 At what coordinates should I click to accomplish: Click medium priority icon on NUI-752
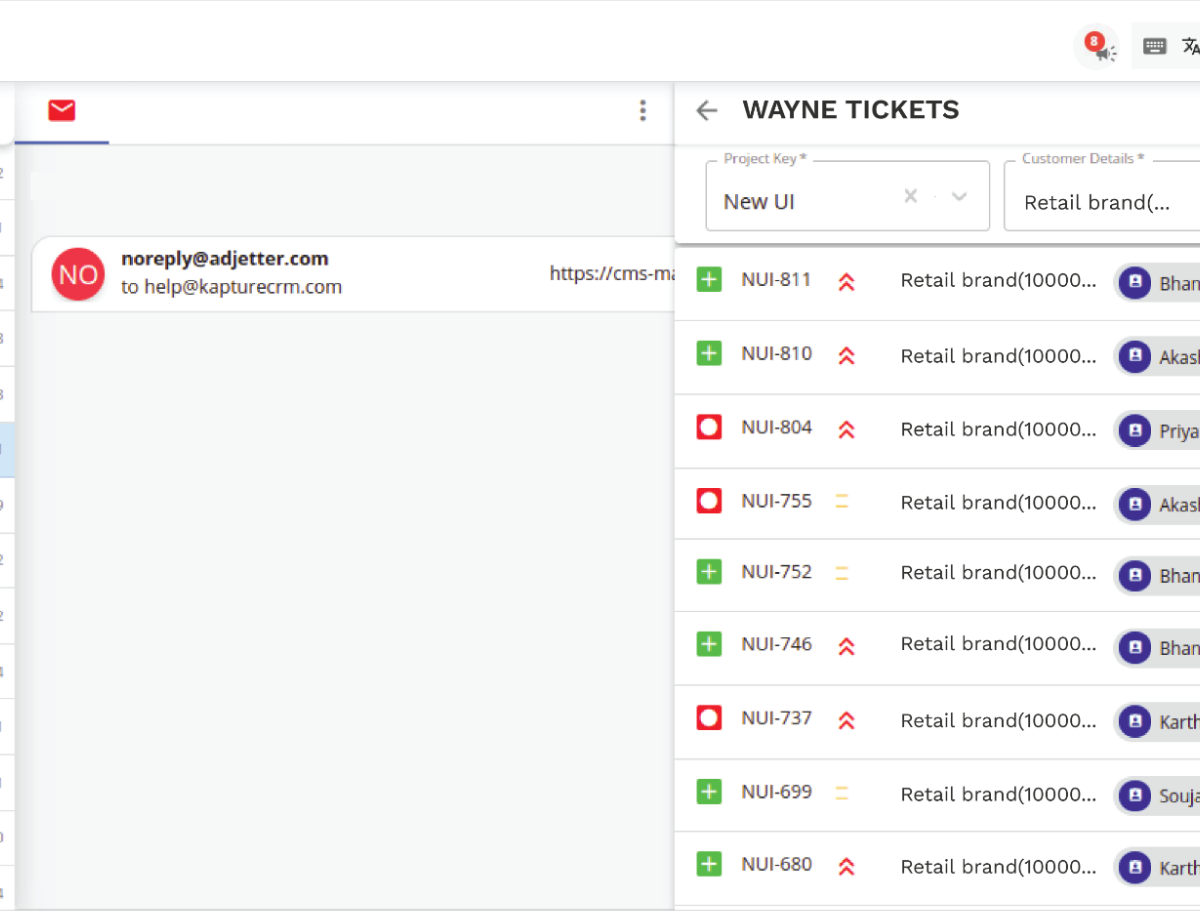tap(842, 573)
